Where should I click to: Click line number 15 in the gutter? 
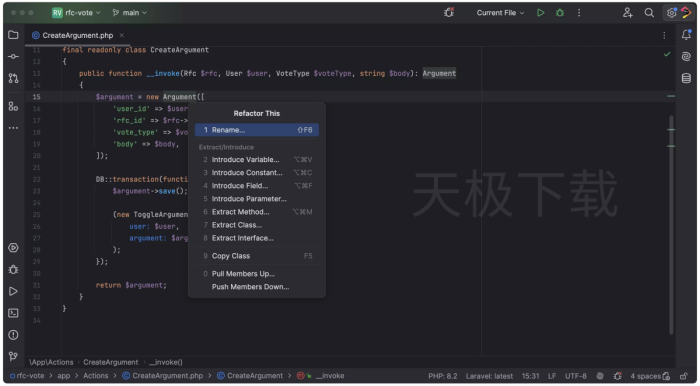(x=37, y=97)
